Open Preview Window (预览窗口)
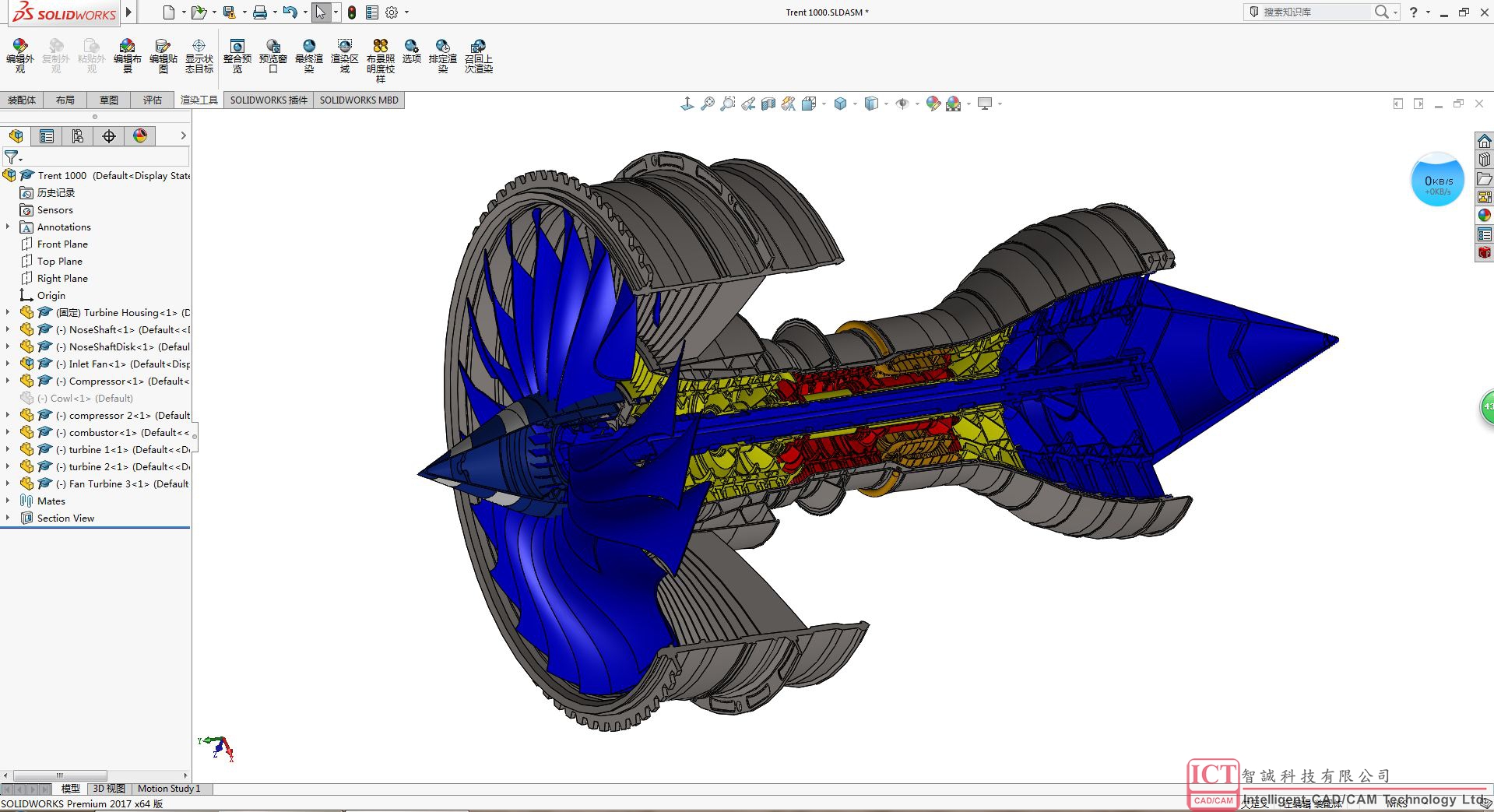 point(273,56)
